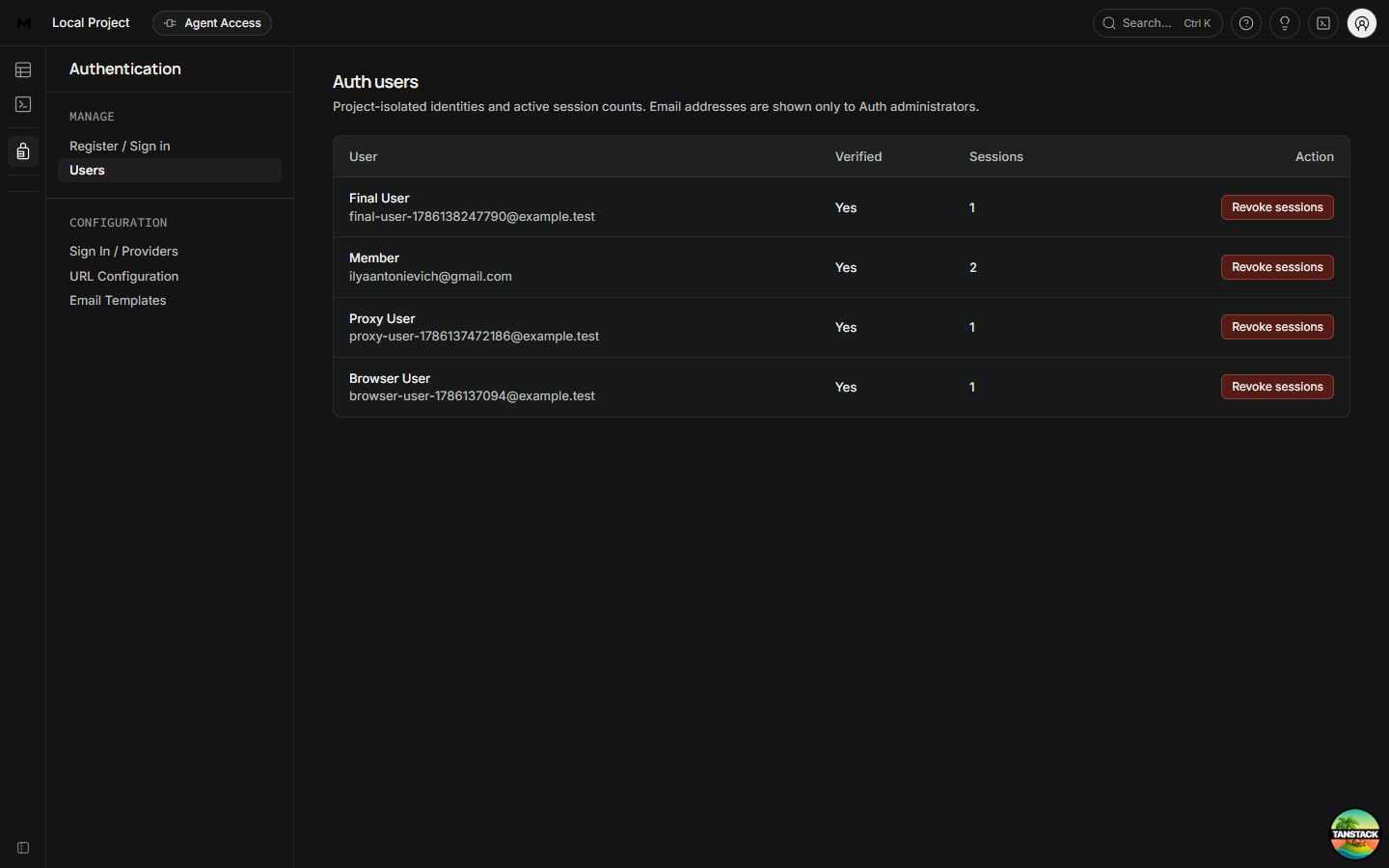Click the Local Project name

[x=91, y=22]
